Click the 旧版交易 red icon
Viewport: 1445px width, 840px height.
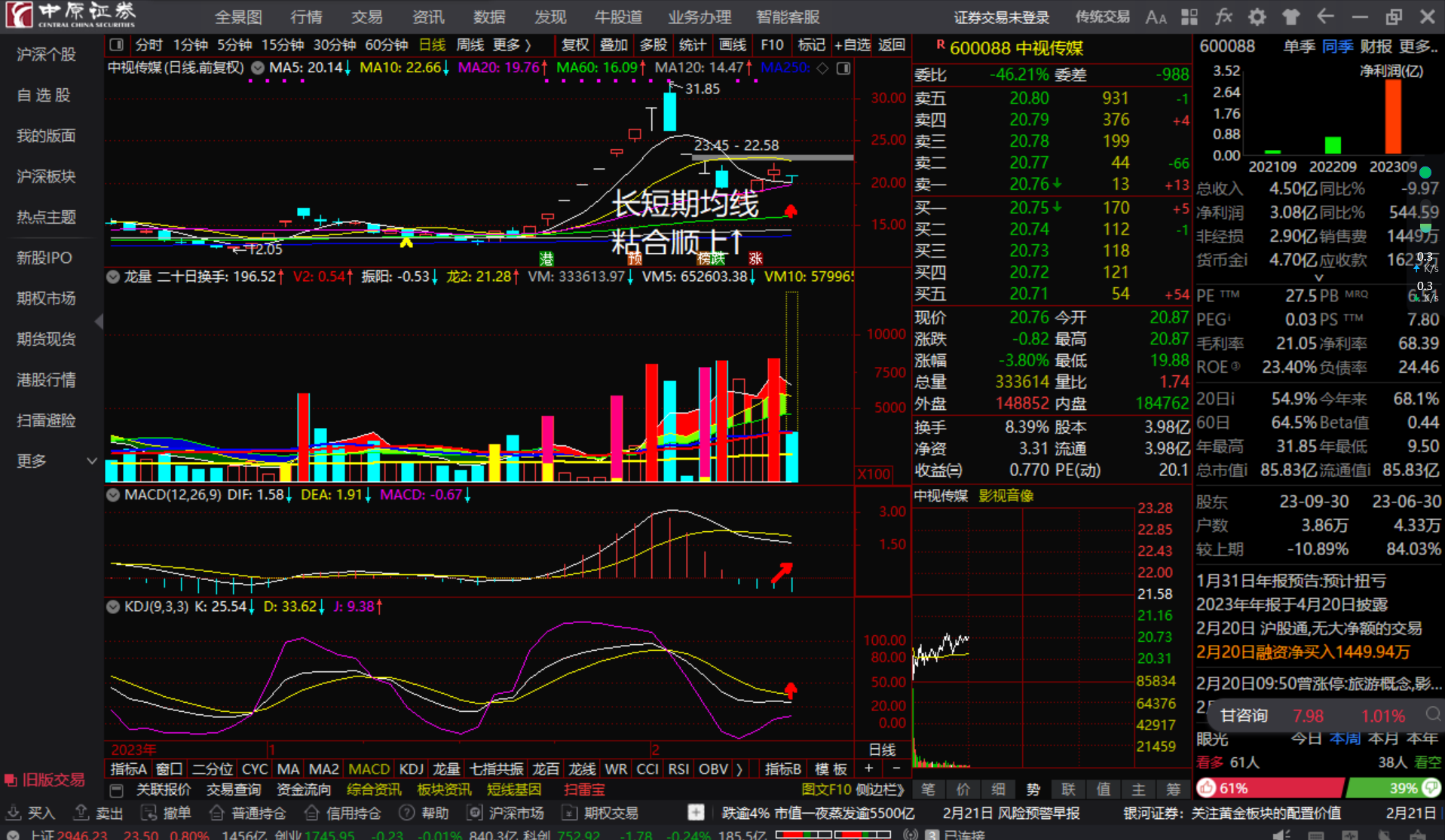pos(11,780)
